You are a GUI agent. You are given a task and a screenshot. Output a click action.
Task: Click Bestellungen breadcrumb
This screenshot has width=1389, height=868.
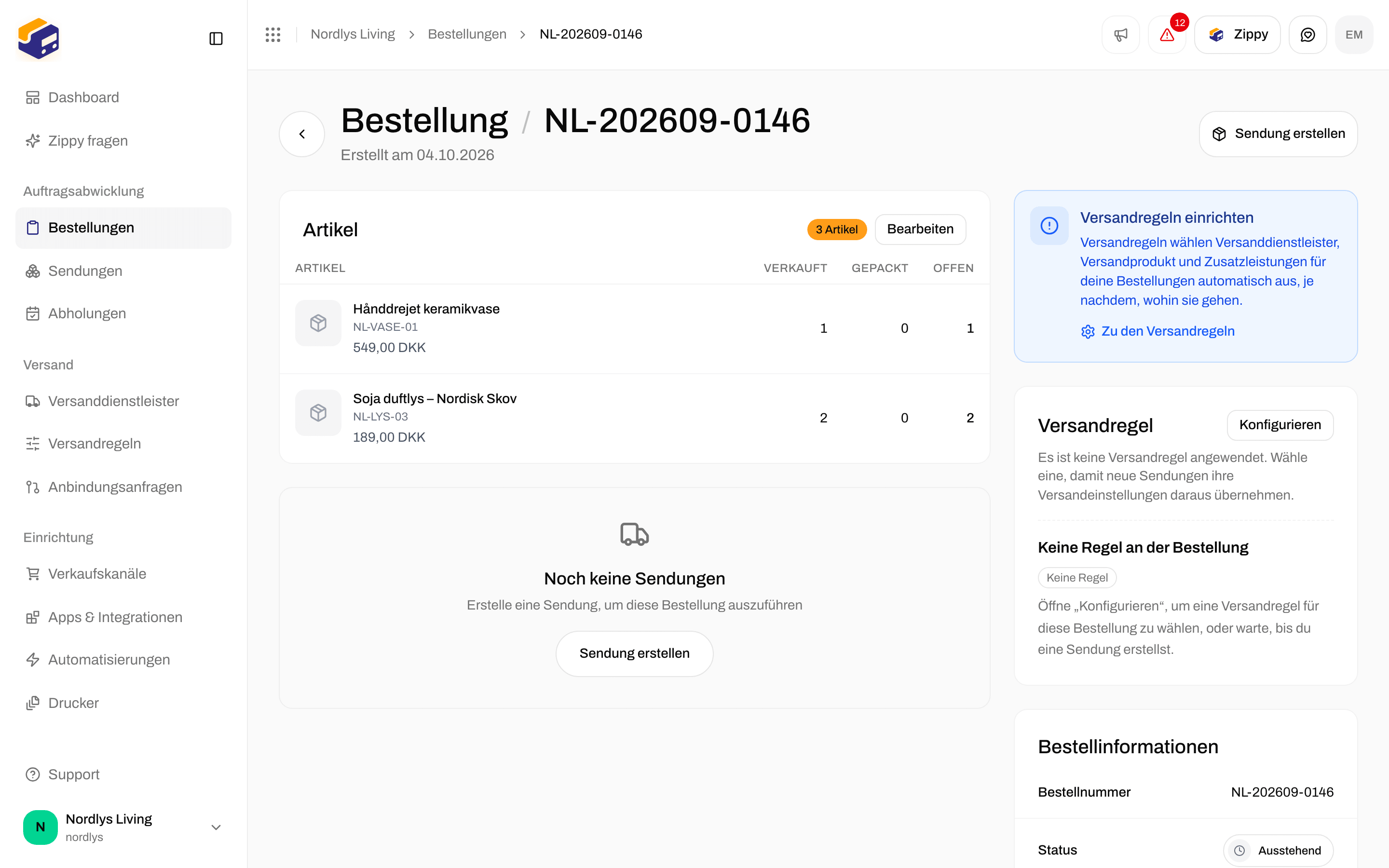coord(467,34)
